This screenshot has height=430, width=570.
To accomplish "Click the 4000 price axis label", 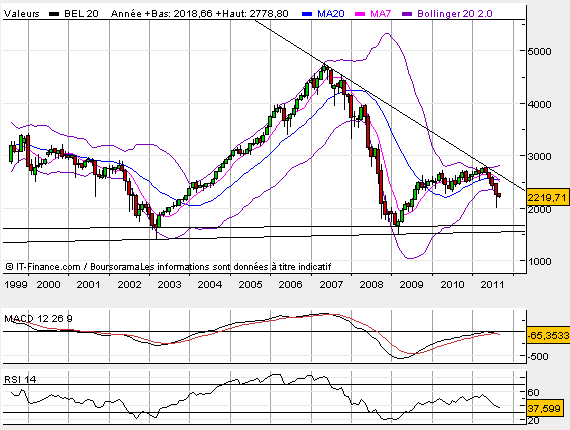I will click(539, 104).
